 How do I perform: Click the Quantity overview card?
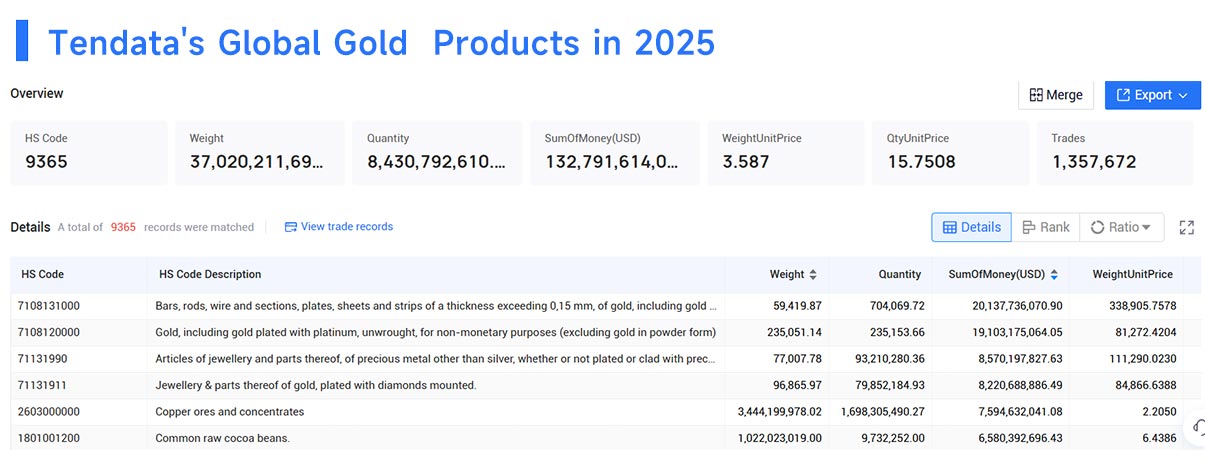(x=437, y=153)
